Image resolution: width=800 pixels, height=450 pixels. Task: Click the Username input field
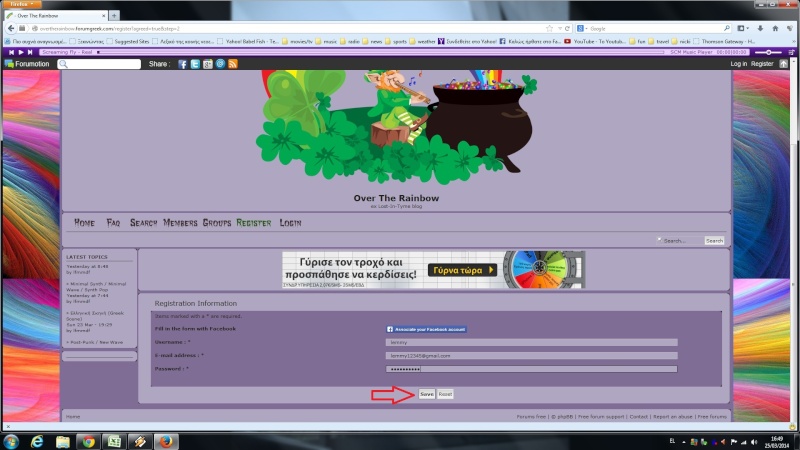coord(532,342)
